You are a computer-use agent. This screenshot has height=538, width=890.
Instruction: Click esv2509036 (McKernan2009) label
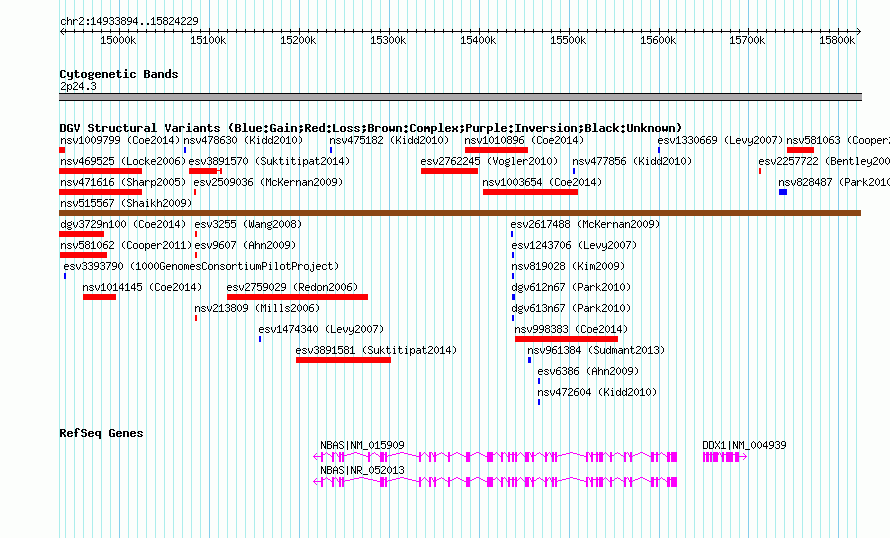(x=268, y=182)
